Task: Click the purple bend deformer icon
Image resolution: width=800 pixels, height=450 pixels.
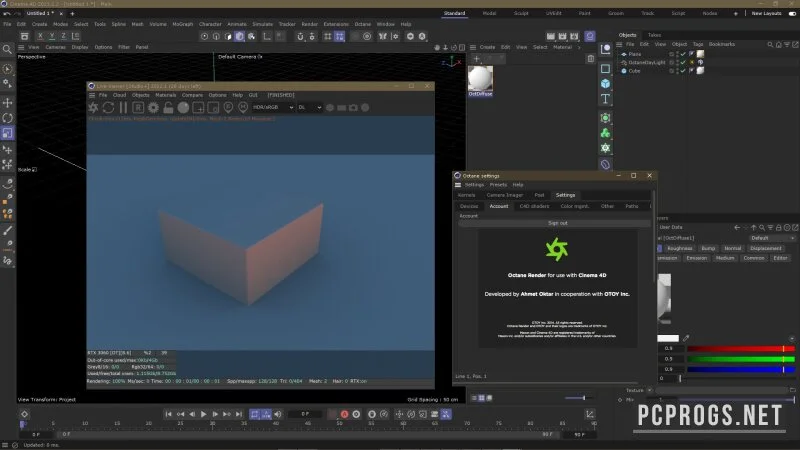Action: click(x=606, y=164)
